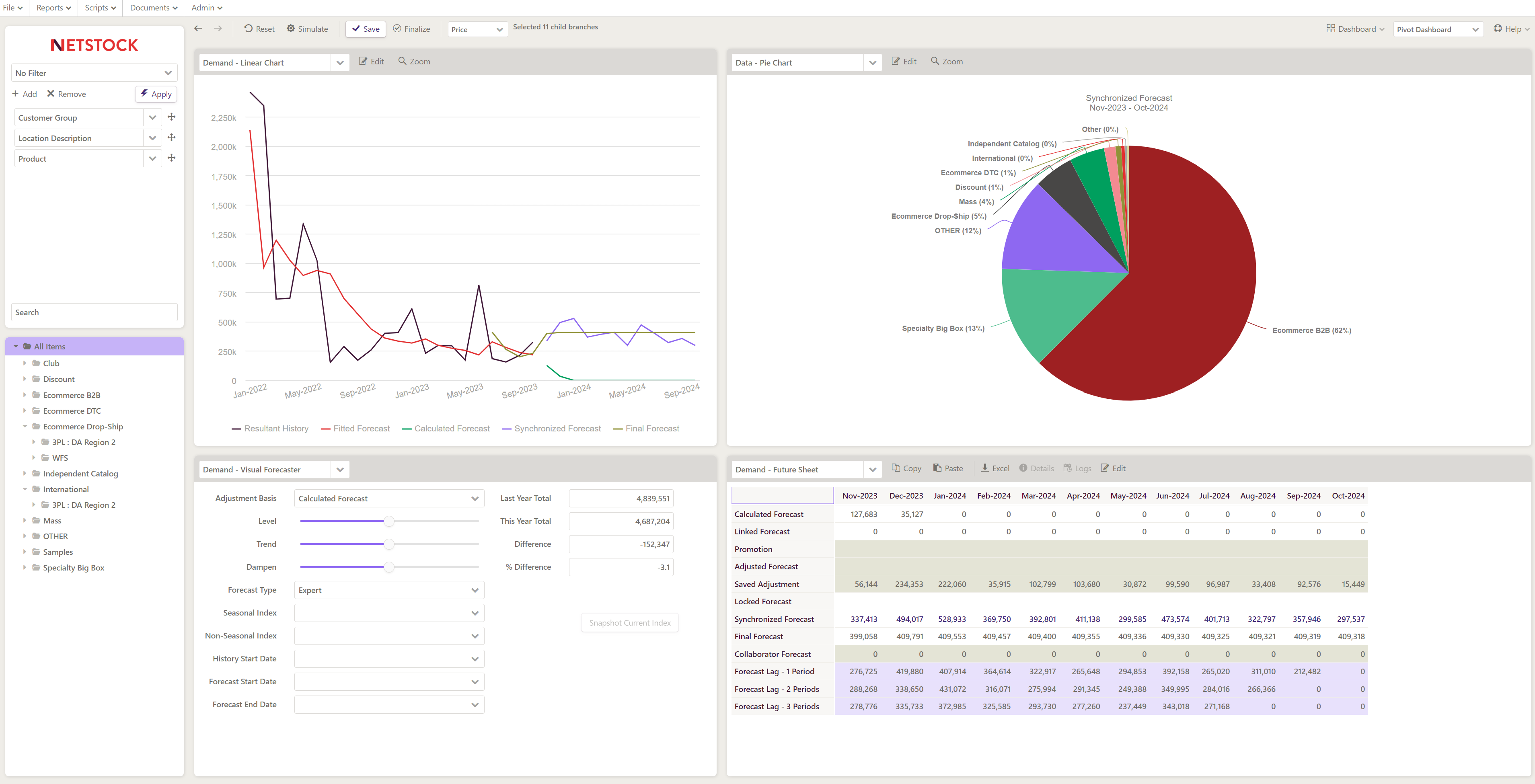The height and width of the screenshot is (784, 1535).
Task: Copy the Demand Future Sheet data
Action: pyautogui.click(x=906, y=468)
